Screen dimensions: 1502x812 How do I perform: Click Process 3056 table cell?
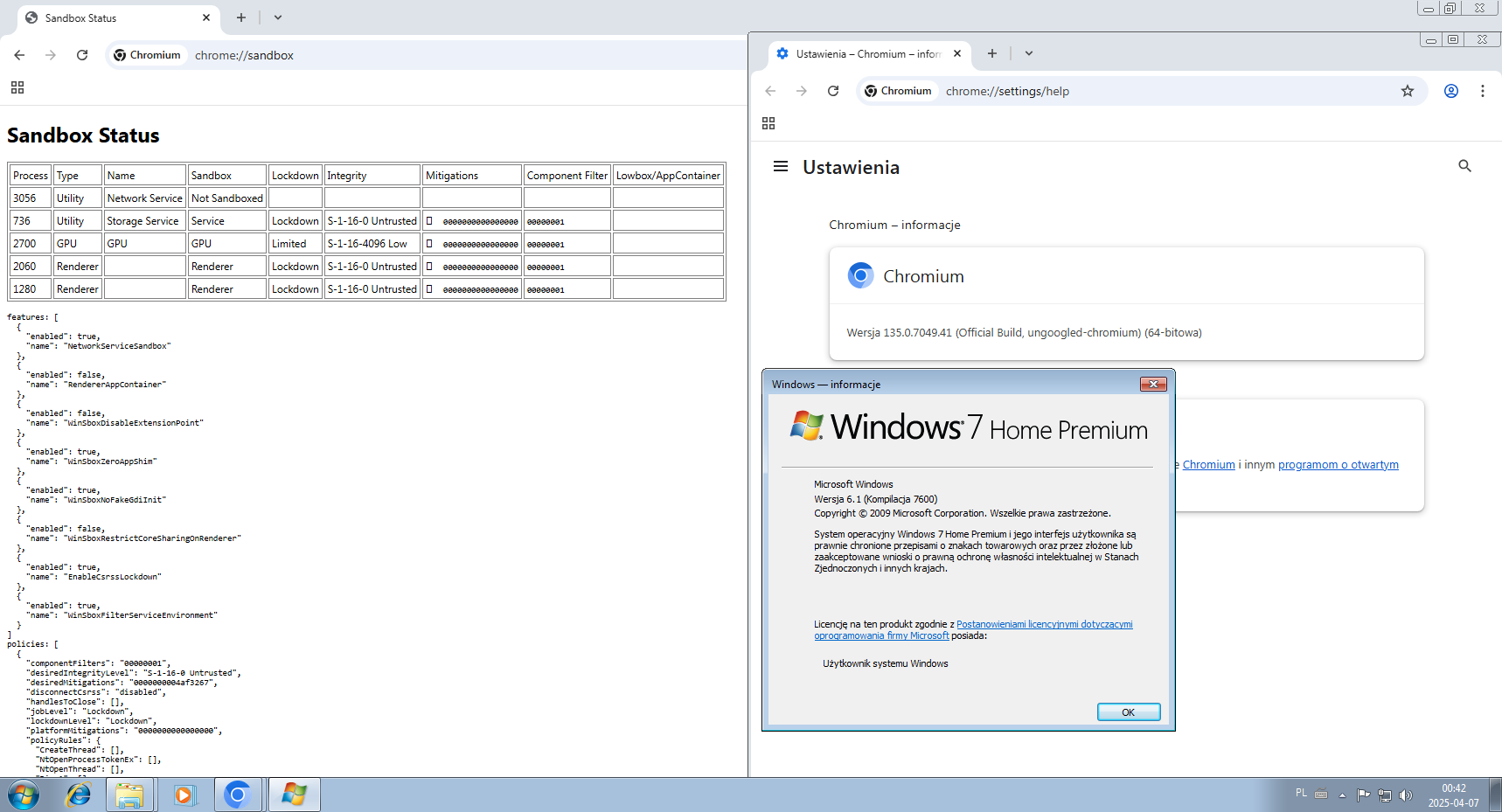pos(31,198)
